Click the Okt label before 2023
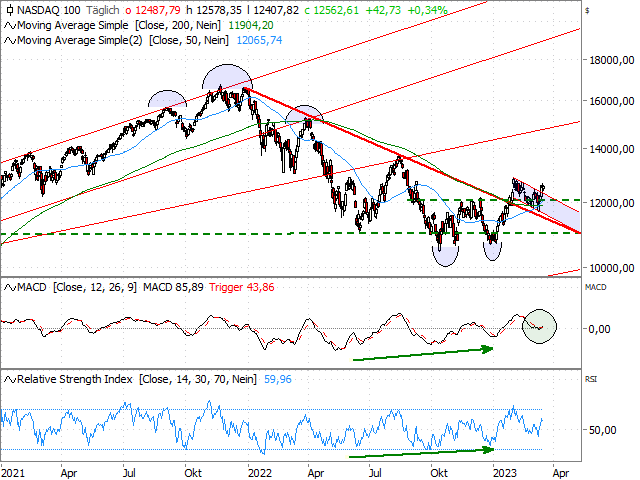Screen dimensions: 640x480 pyautogui.click(x=439, y=473)
